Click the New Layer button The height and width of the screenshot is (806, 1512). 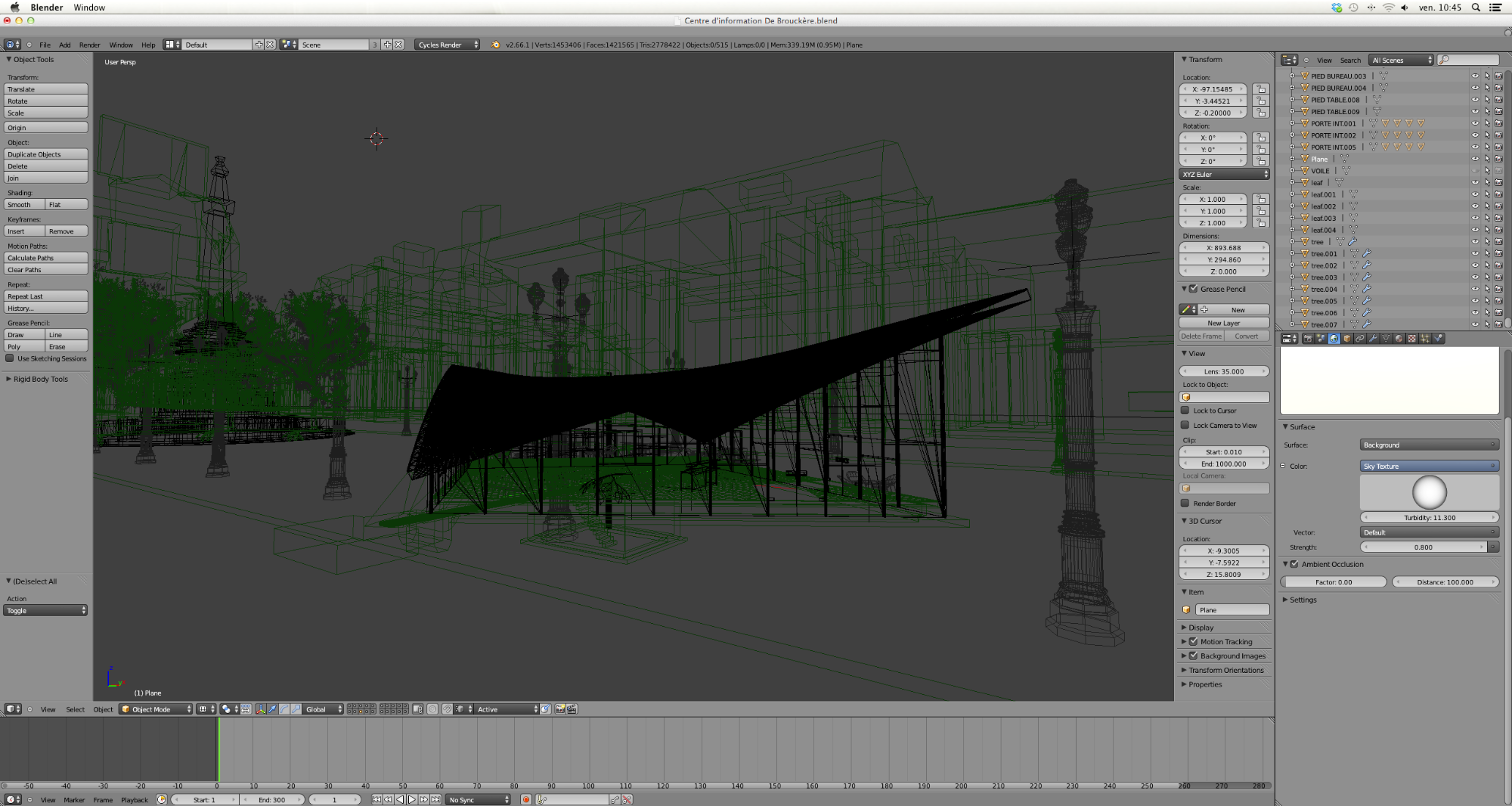[x=1223, y=323]
